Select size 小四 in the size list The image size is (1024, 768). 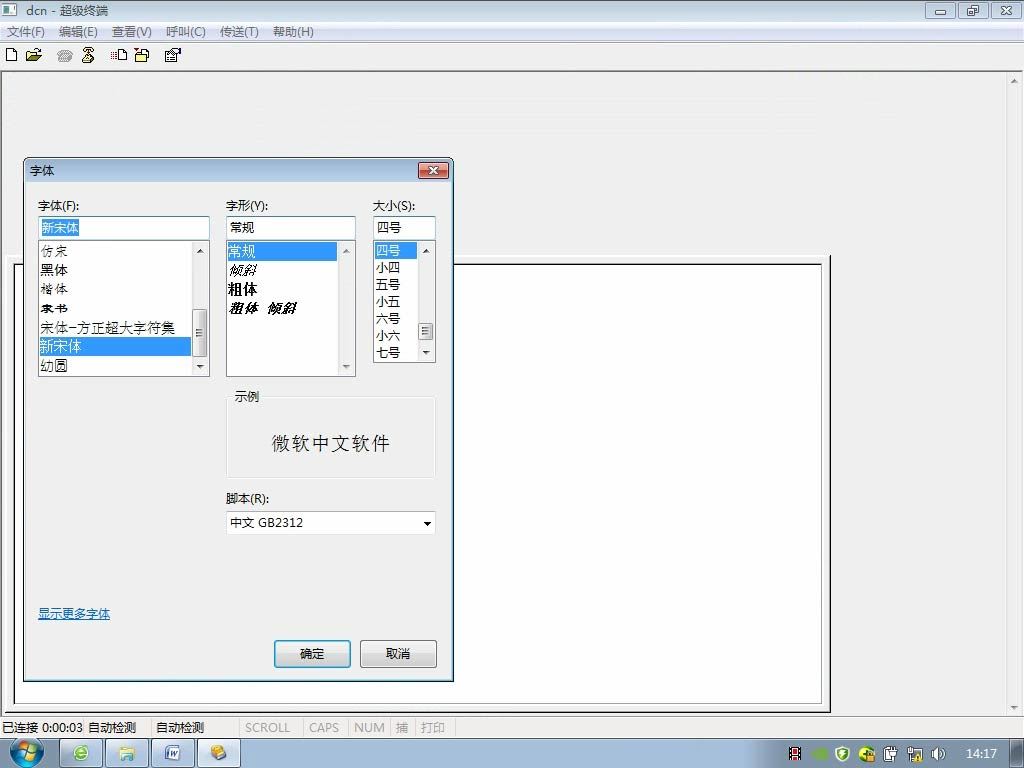pos(396,268)
